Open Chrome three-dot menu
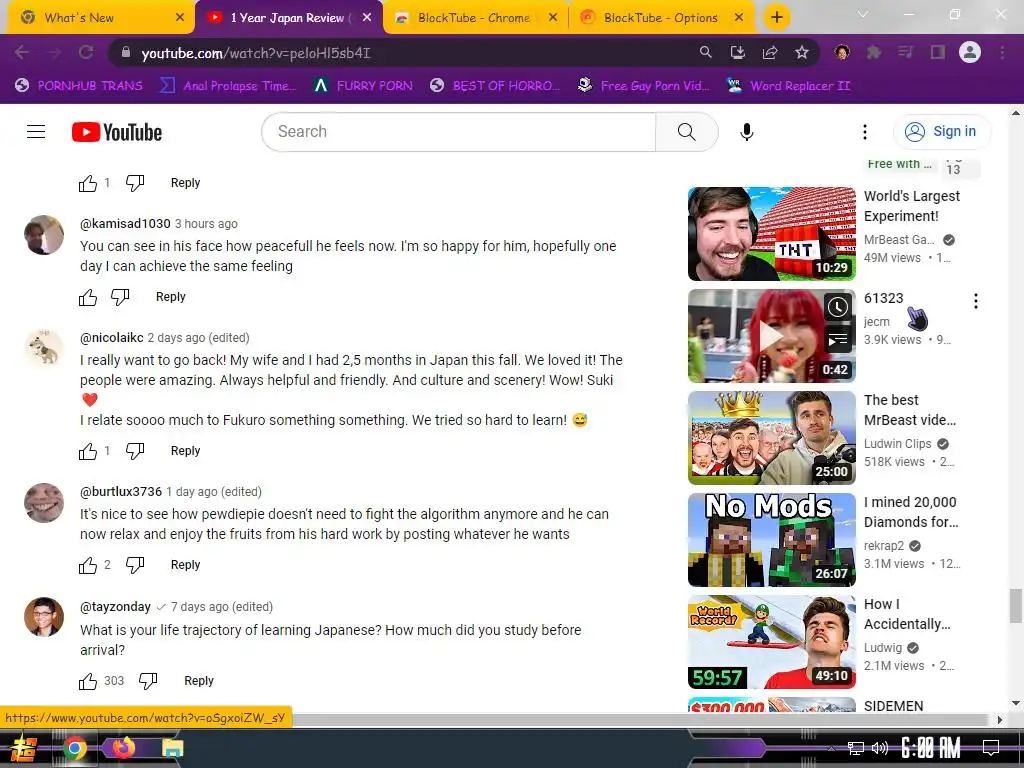This screenshot has height=768, width=1024. 1002,52
